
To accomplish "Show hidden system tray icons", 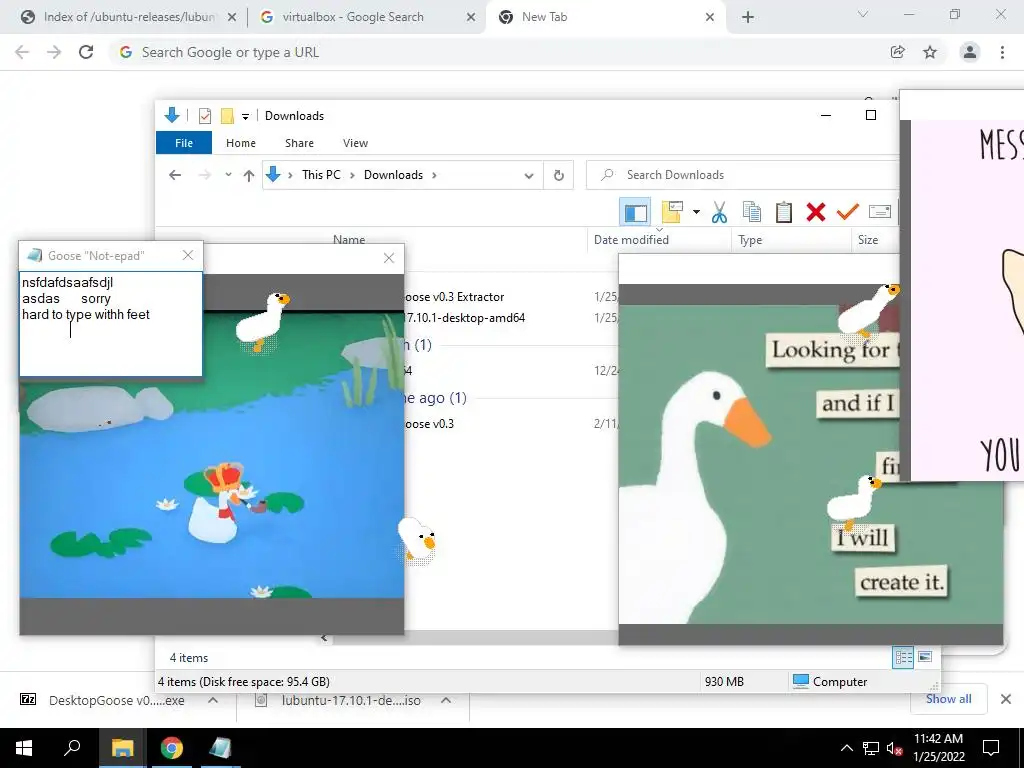I will click(846, 748).
